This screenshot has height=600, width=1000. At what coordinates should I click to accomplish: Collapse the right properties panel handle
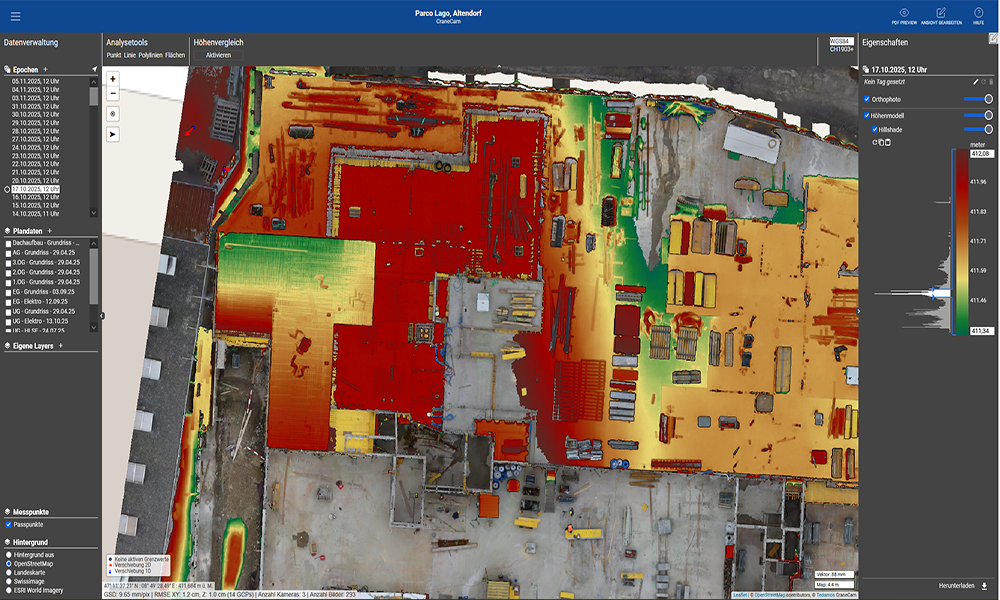coord(857,311)
